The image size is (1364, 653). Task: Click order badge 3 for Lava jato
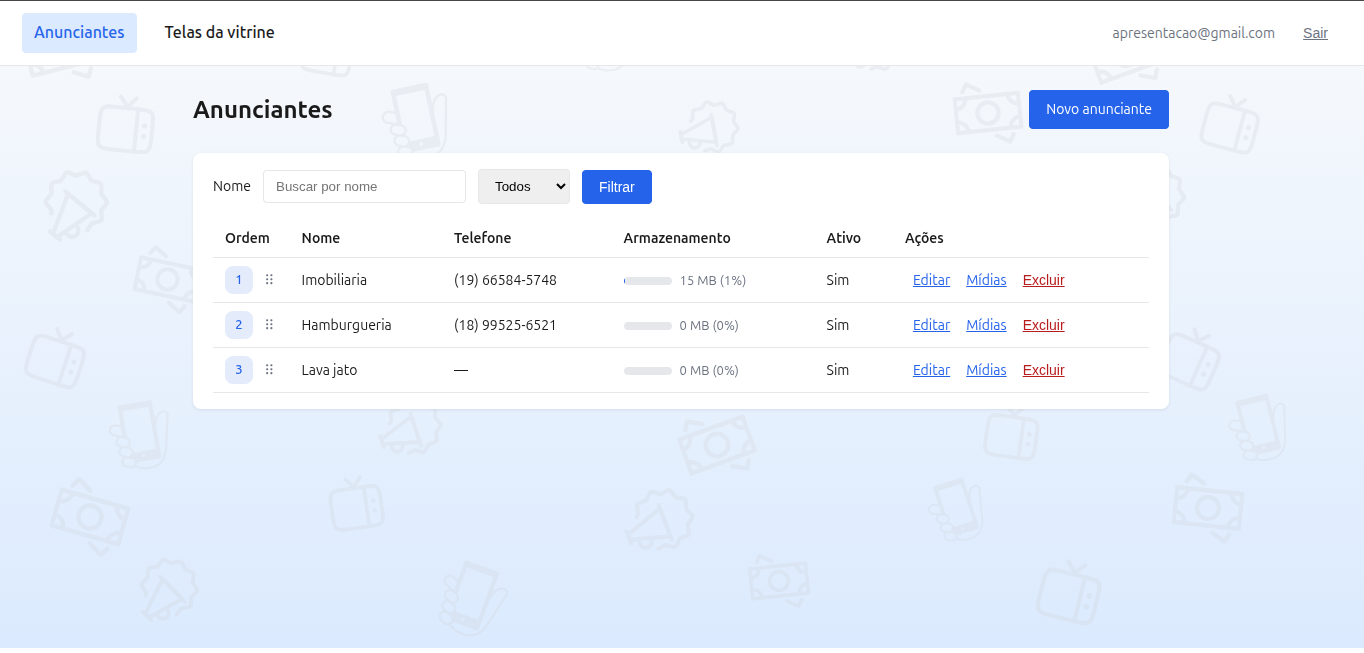coord(238,370)
